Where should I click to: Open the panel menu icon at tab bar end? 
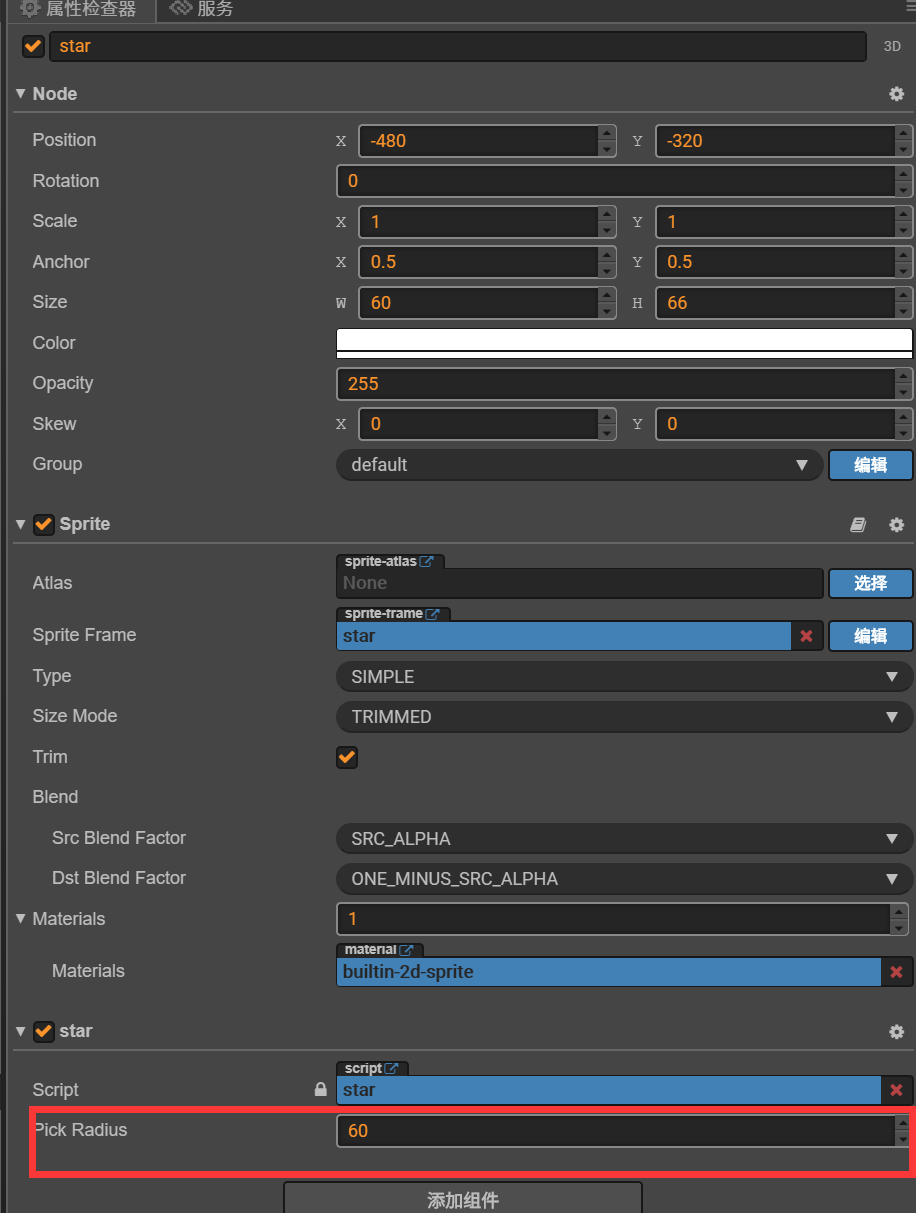910,8
